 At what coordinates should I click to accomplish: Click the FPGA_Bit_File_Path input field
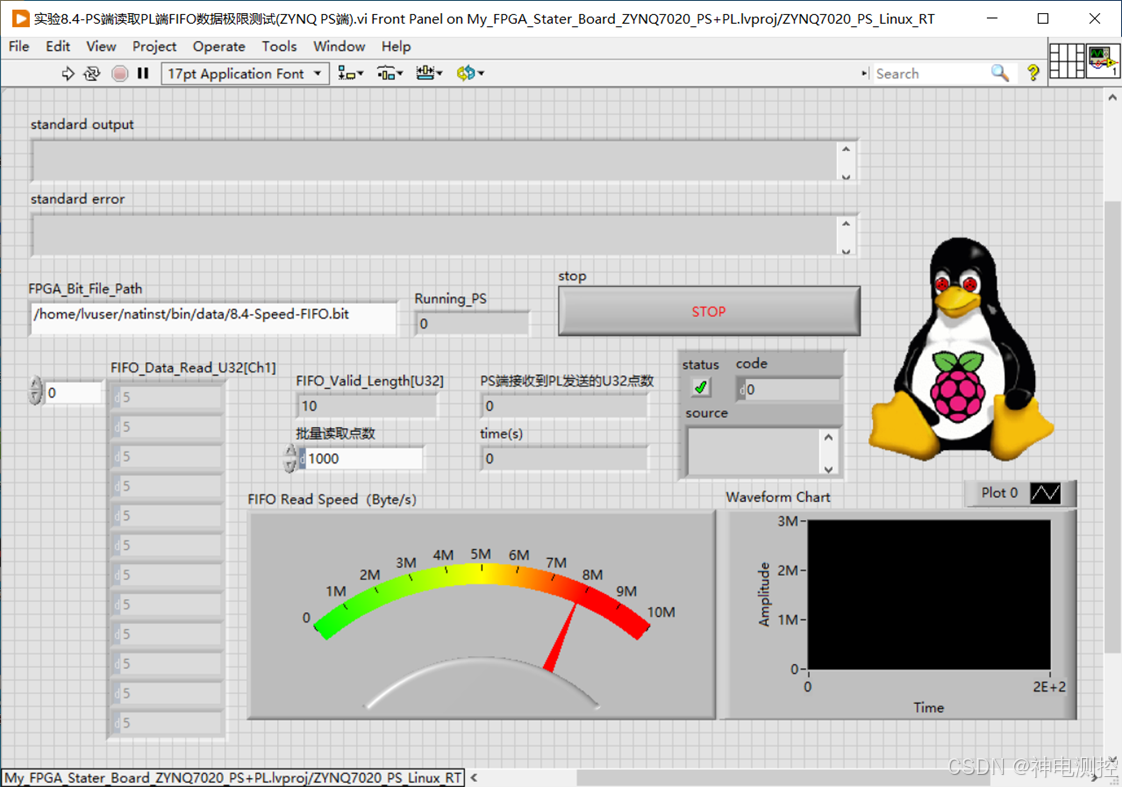pyautogui.click(x=213, y=318)
